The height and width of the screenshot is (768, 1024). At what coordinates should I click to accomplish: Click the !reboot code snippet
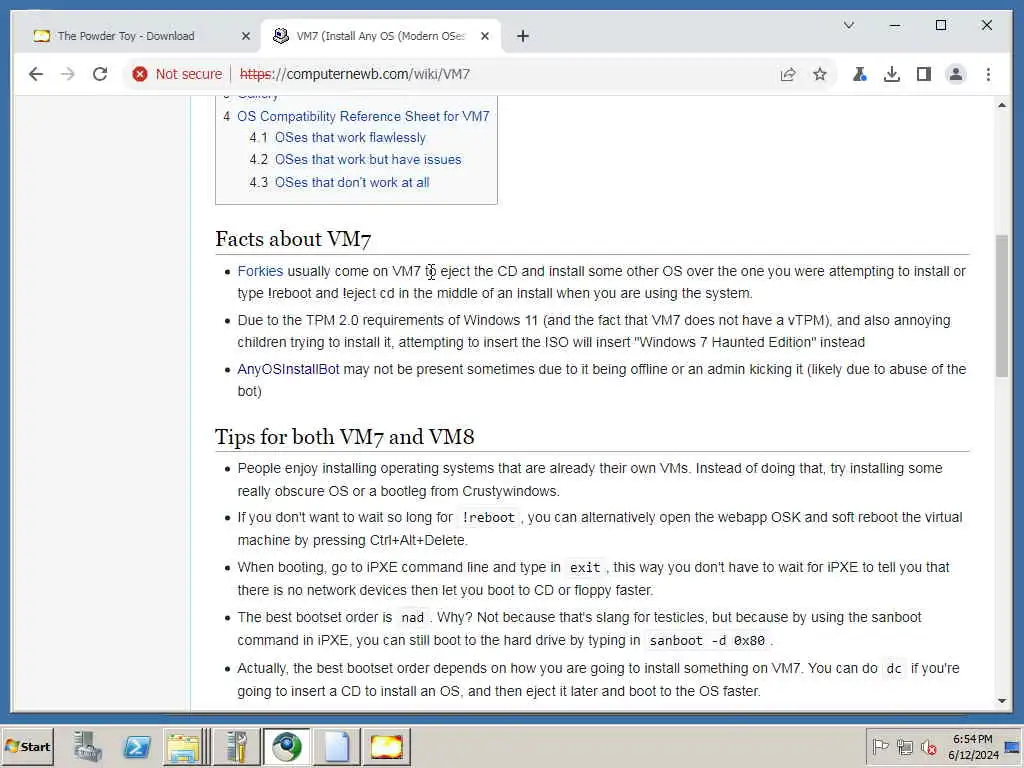tap(488, 518)
